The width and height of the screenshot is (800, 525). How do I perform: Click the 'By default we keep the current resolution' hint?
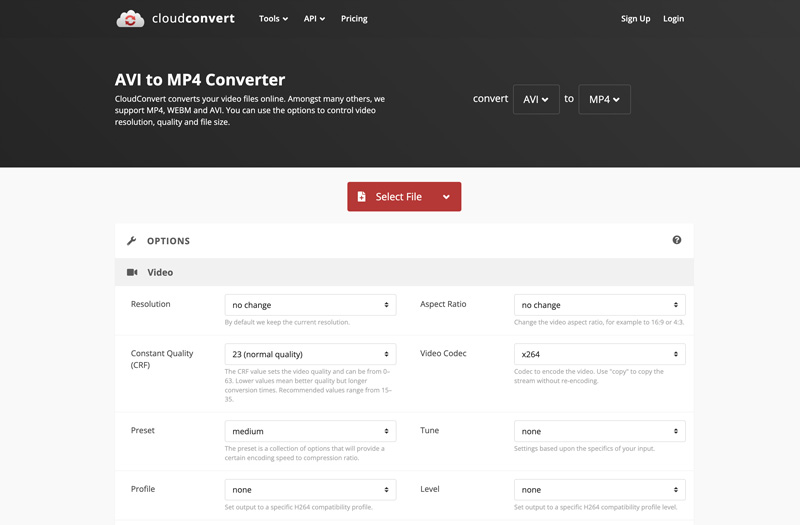pyautogui.click(x=287, y=322)
